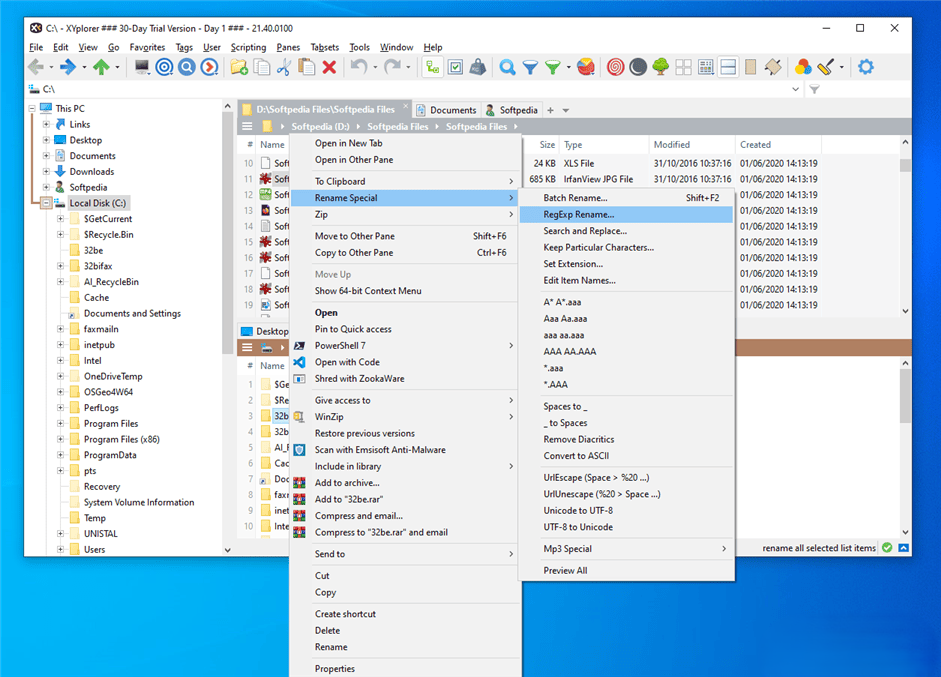This screenshot has height=677, width=941.
Task: Go up one folder with the green arrow
Action: (x=101, y=67)
